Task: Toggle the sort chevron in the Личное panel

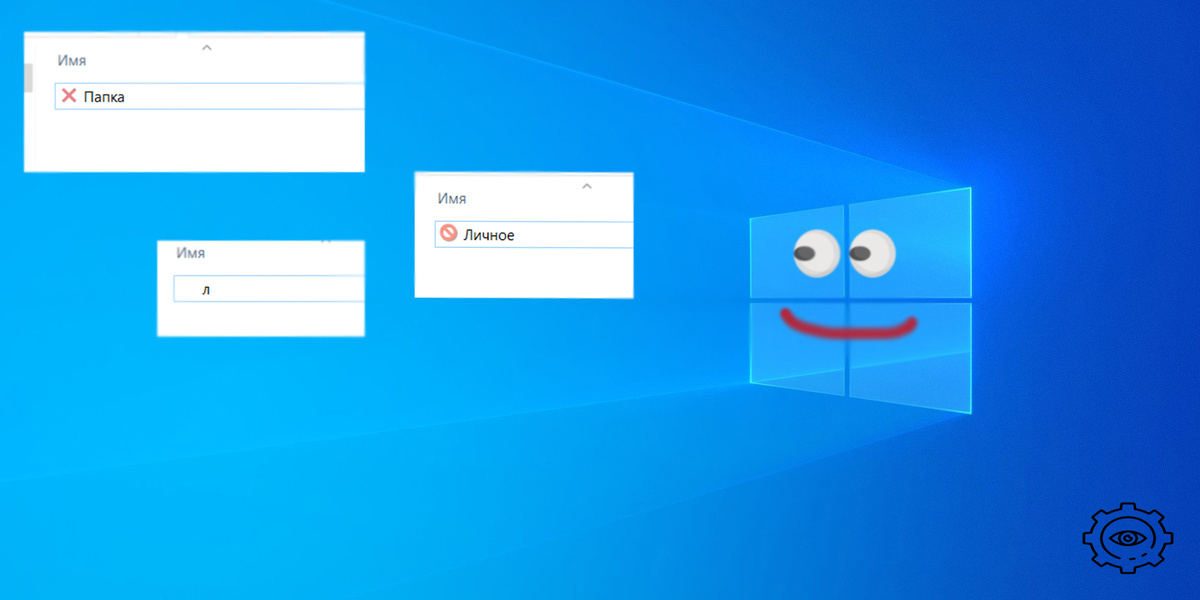Action: coord(587,185)
